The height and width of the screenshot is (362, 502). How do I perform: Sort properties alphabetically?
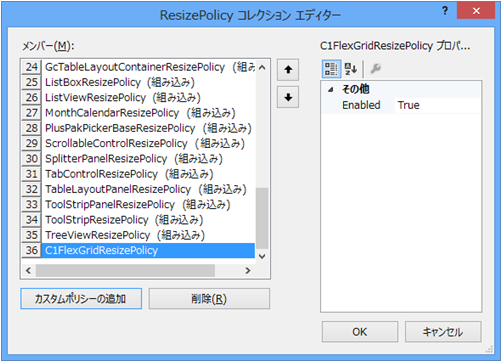[350, 69]
